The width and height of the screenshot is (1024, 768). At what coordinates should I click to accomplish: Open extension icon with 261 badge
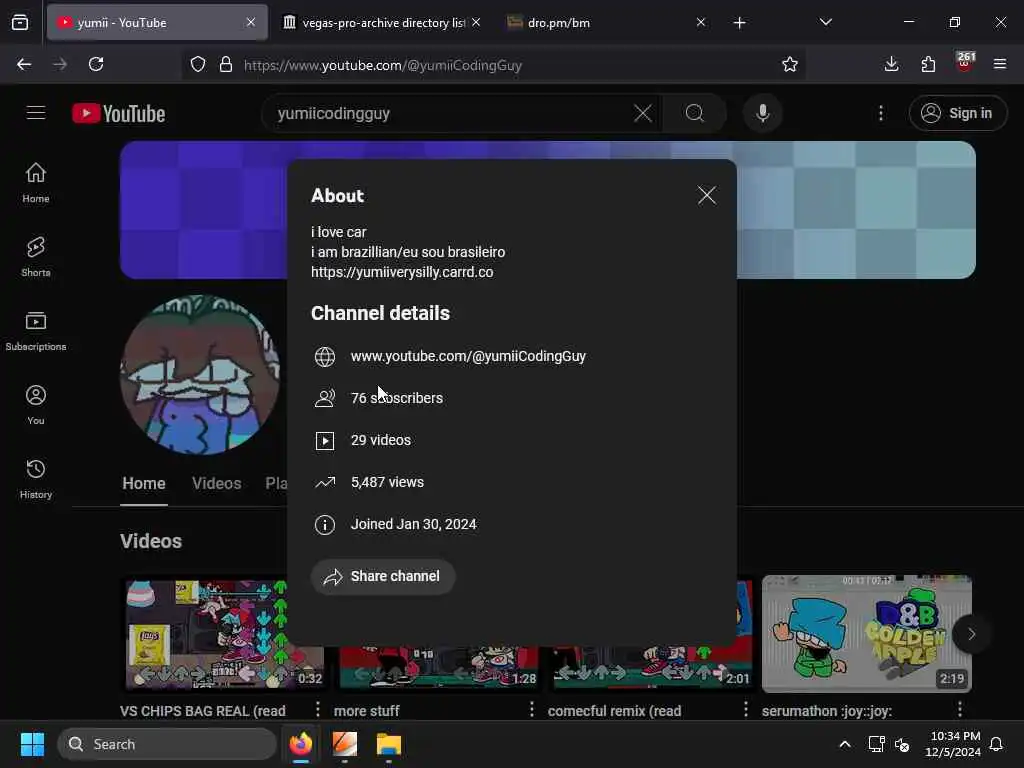(x=965, y=63)
